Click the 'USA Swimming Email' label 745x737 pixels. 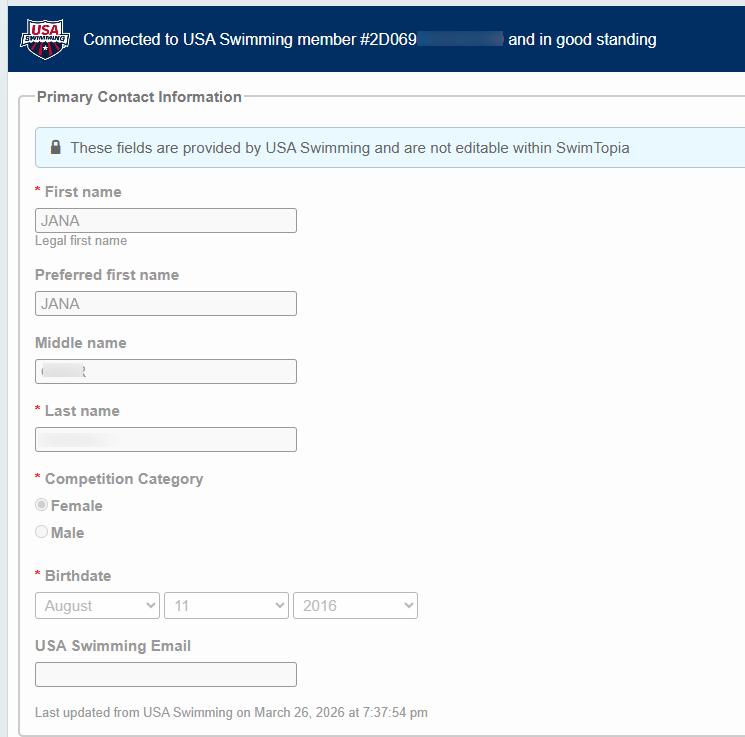click(x=113, y=646)
